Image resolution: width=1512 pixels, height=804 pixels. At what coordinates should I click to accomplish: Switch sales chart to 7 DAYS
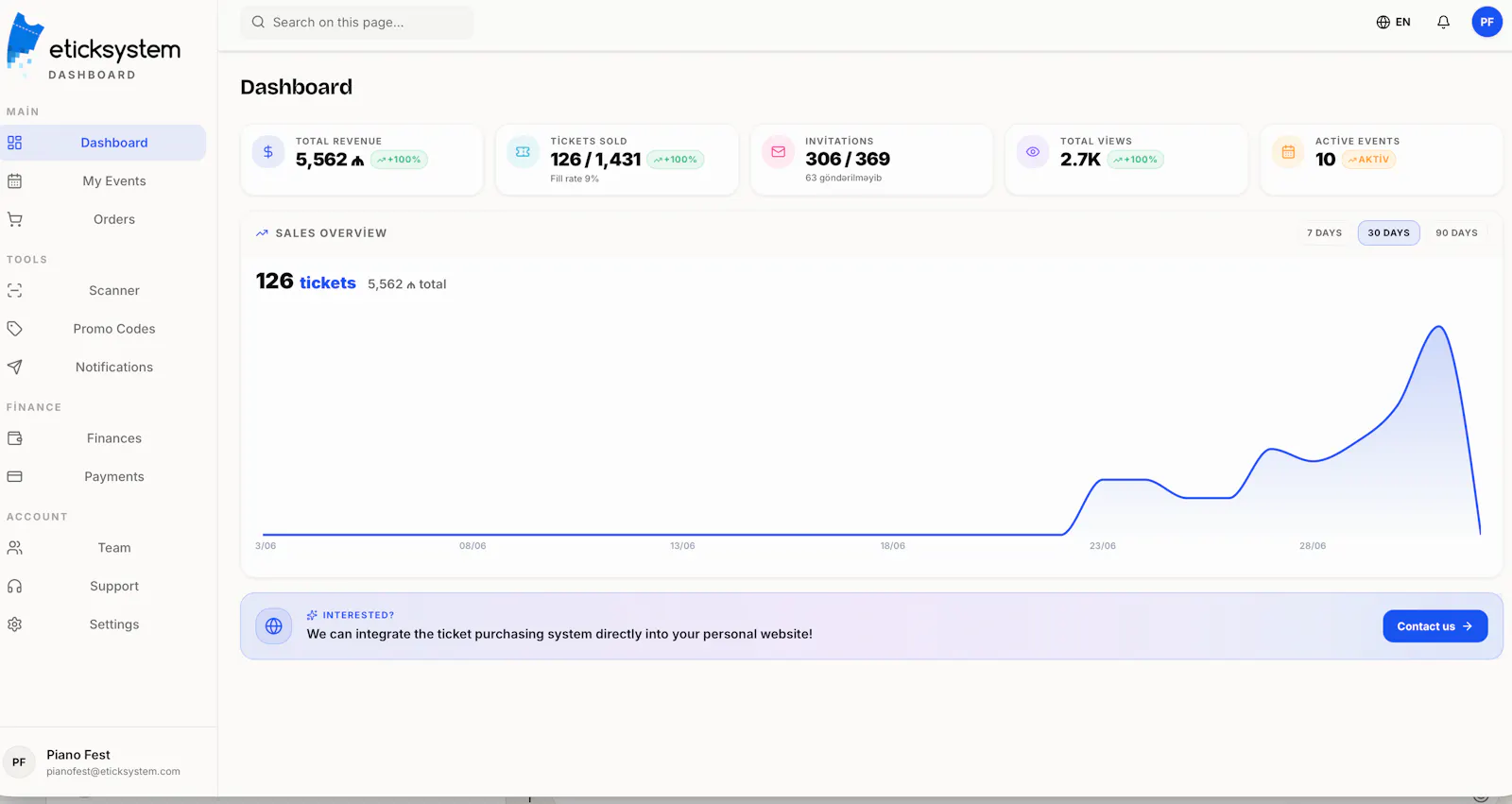1324,232
